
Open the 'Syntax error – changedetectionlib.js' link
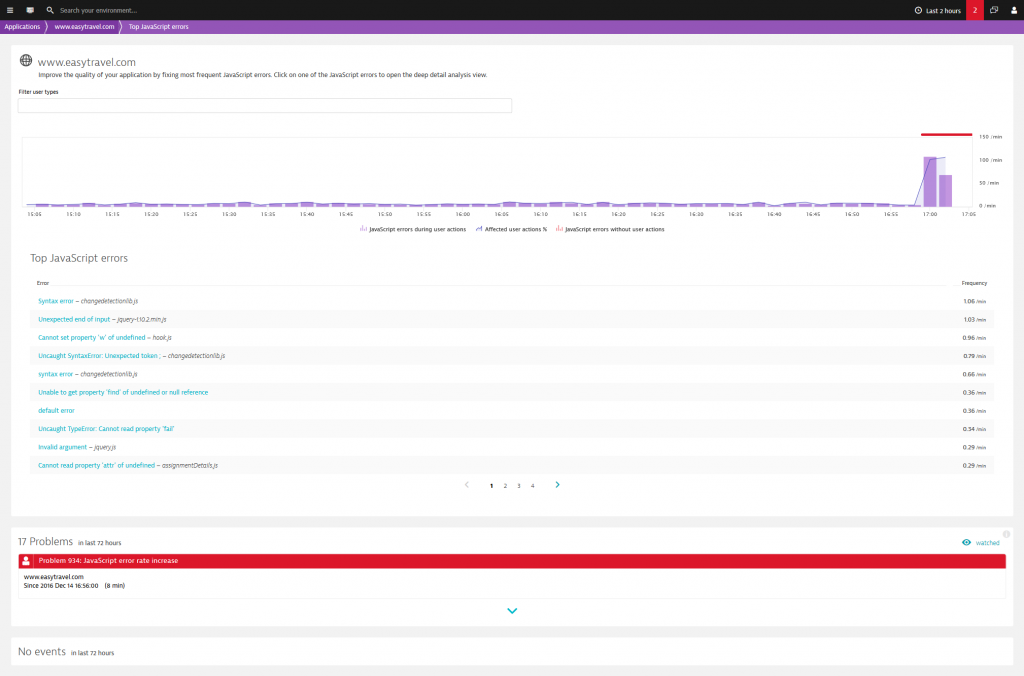[x=56, y=301]
